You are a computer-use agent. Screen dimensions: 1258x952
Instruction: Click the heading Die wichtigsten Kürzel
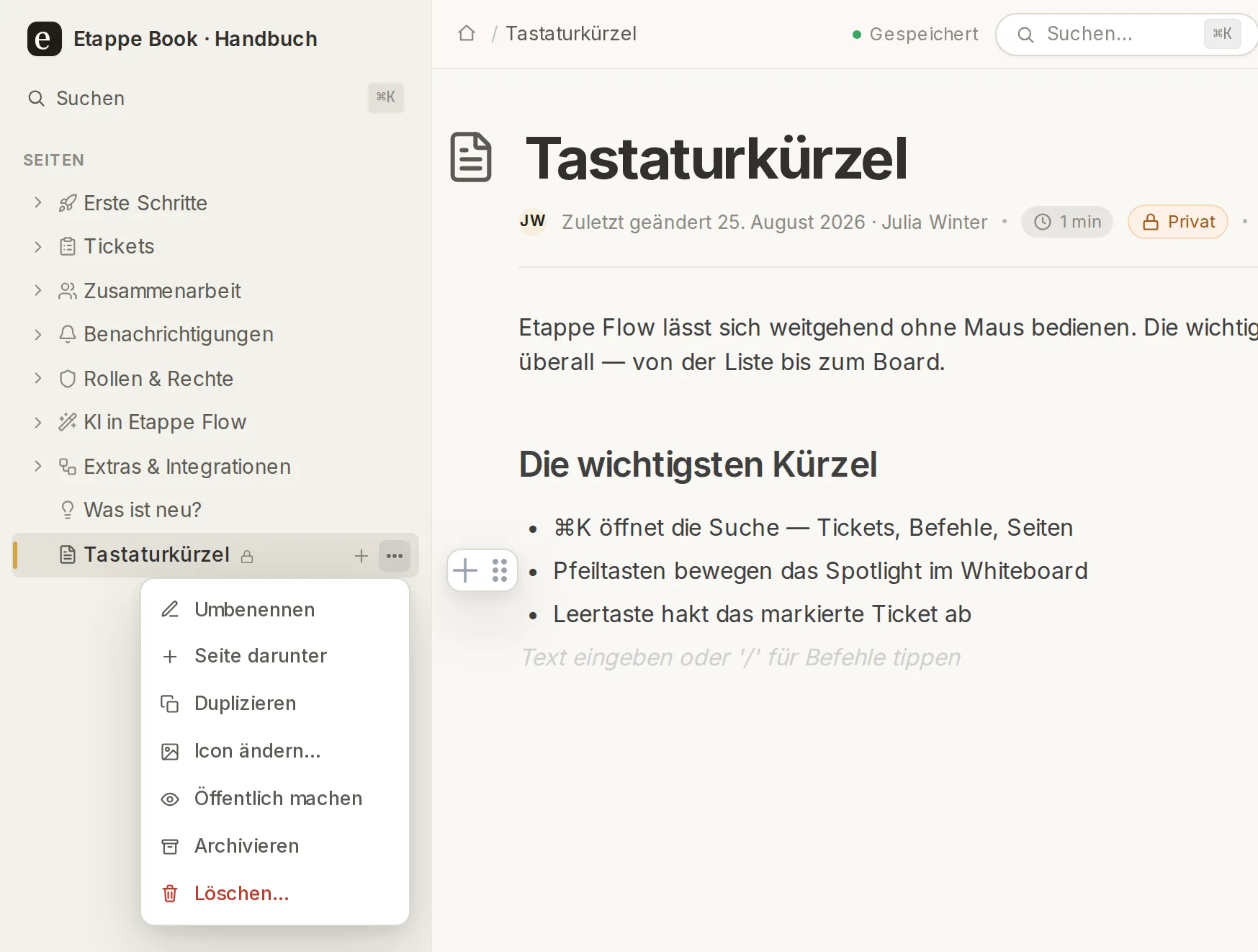pos(698,464)
